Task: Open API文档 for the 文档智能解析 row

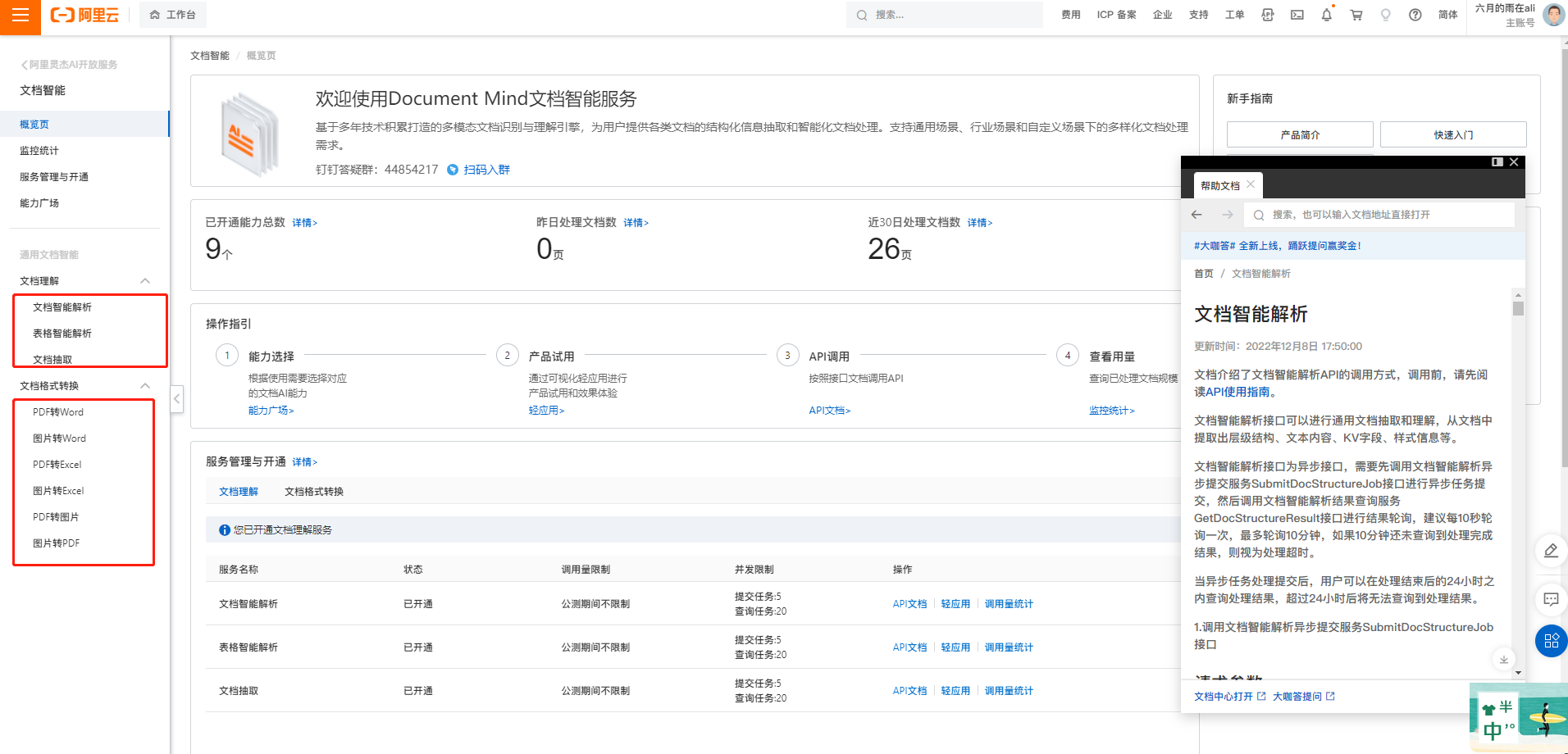Action: [909, 604]
